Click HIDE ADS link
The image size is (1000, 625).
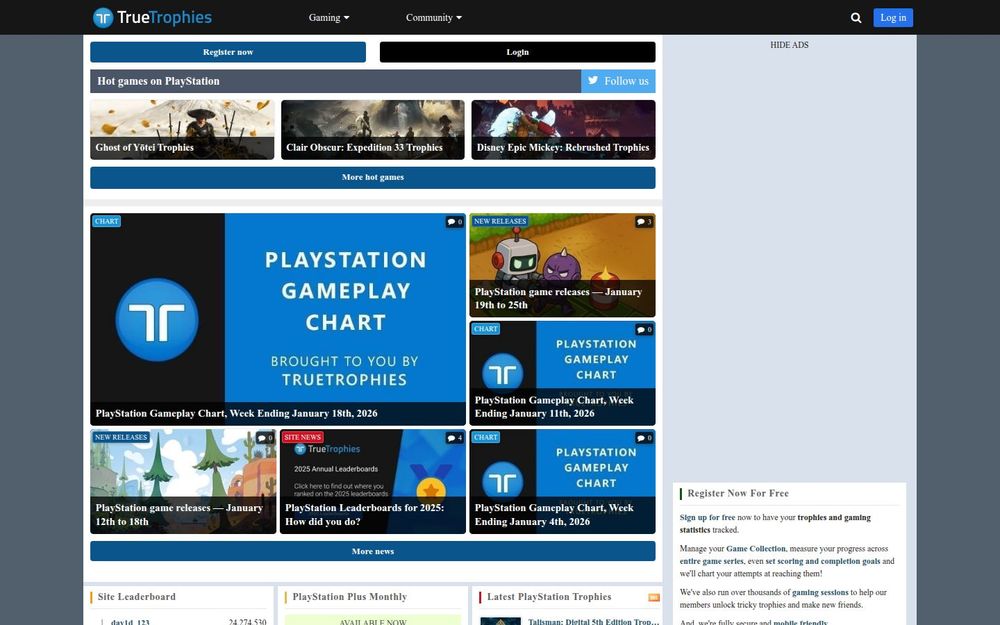tap(789, 45)
